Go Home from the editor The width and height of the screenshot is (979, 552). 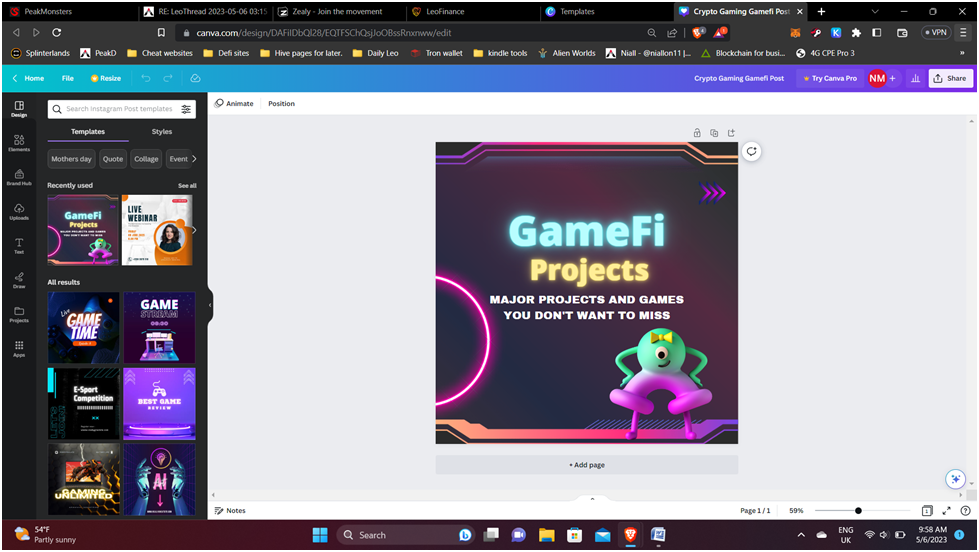29,78
